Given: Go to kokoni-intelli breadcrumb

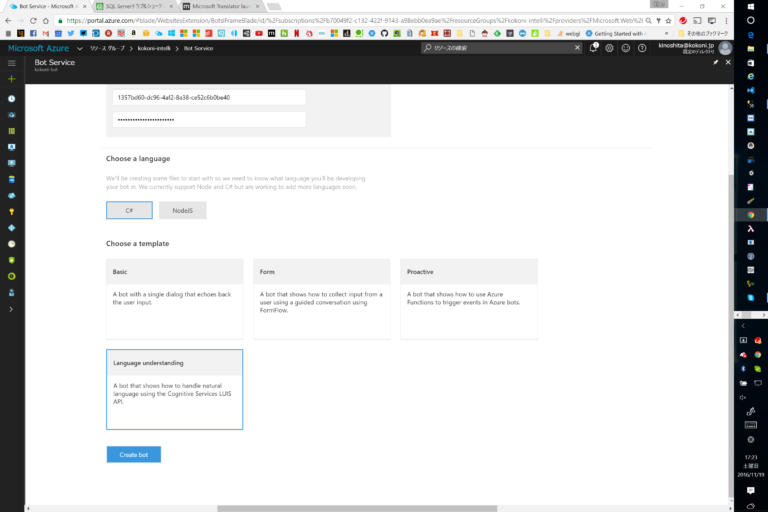Looking at the screenshot, I should pyautogui.click(x=154, y=49).
